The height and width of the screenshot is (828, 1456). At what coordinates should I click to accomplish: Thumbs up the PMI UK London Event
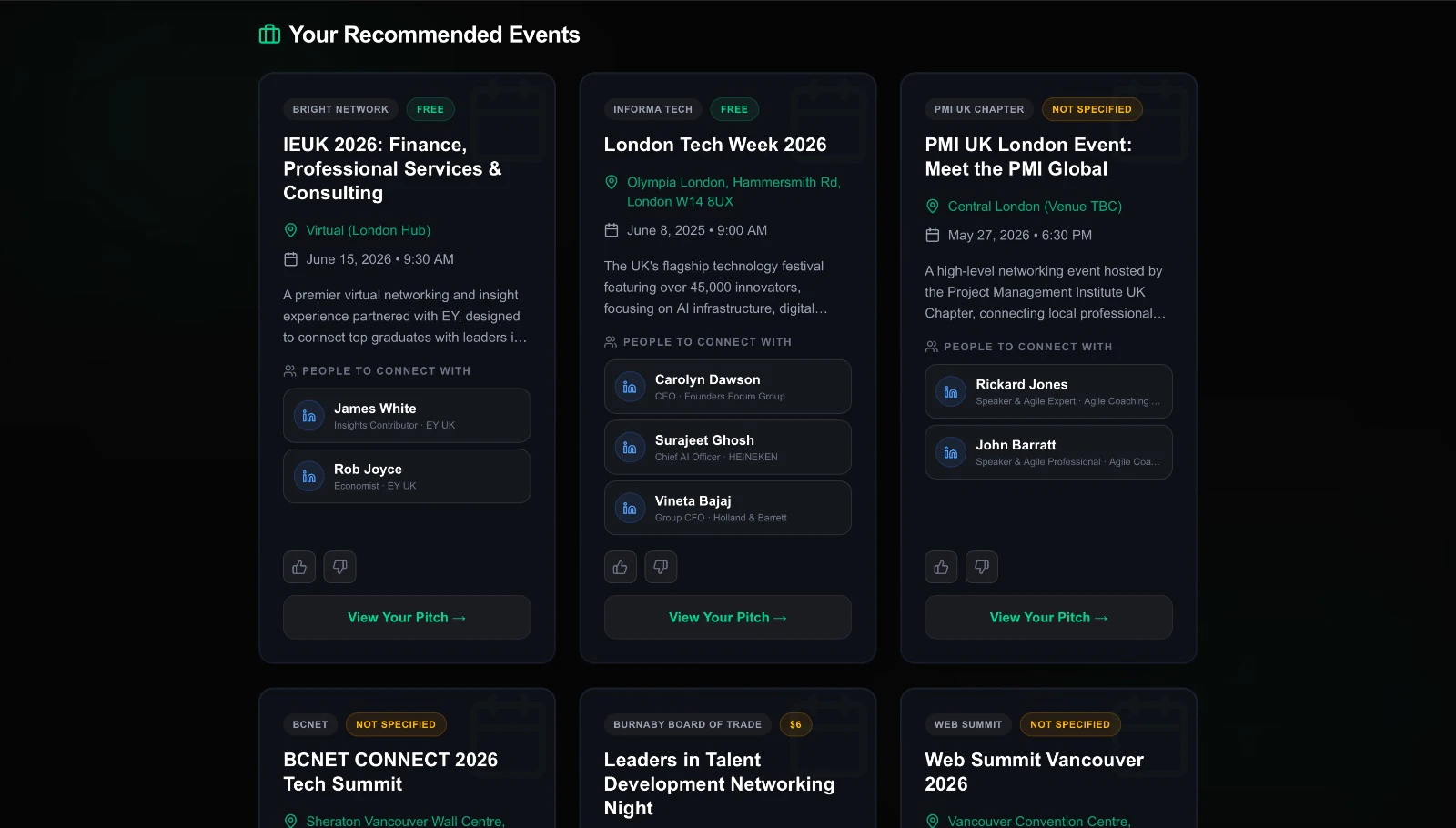[x=941, y=567]
